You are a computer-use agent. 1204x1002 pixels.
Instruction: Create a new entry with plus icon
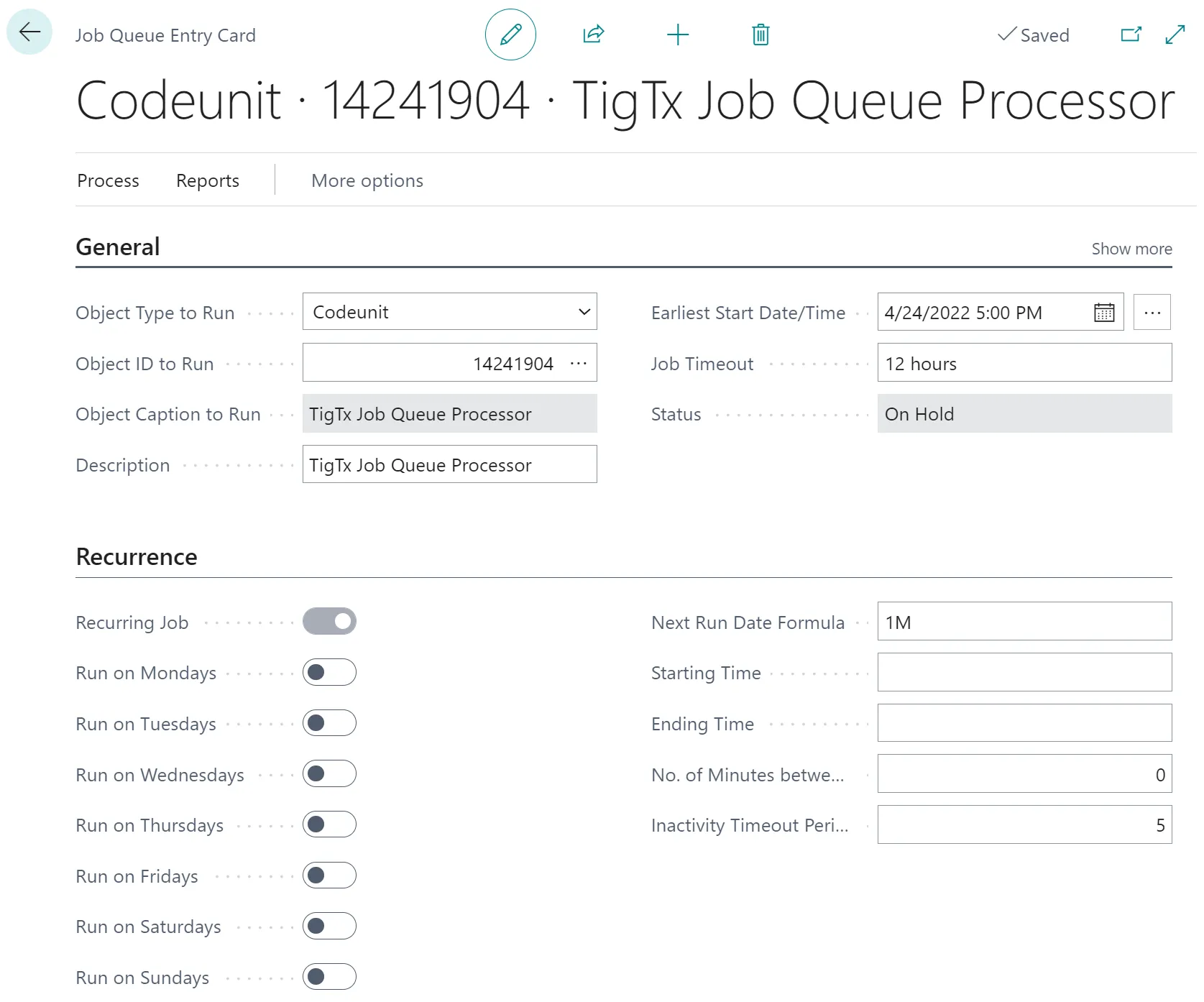click(x=677, y=35)
